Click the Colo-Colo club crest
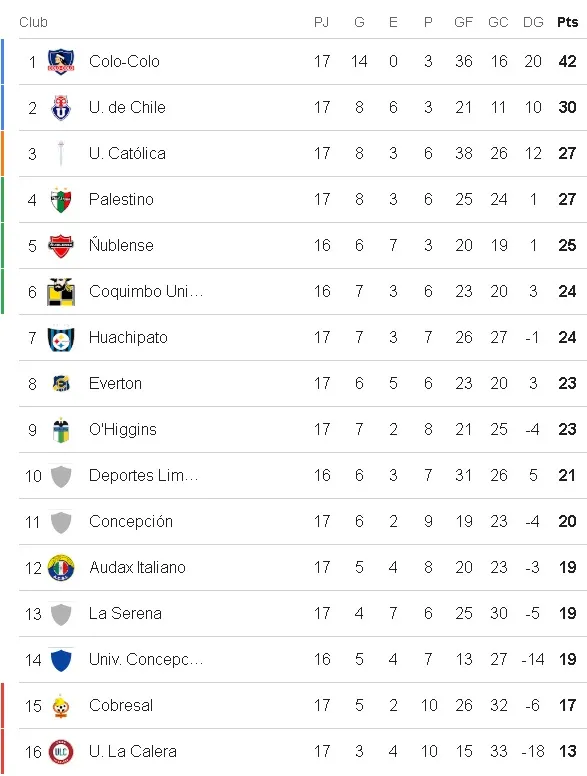Screen dimensions: 587x776 (61, 61)
